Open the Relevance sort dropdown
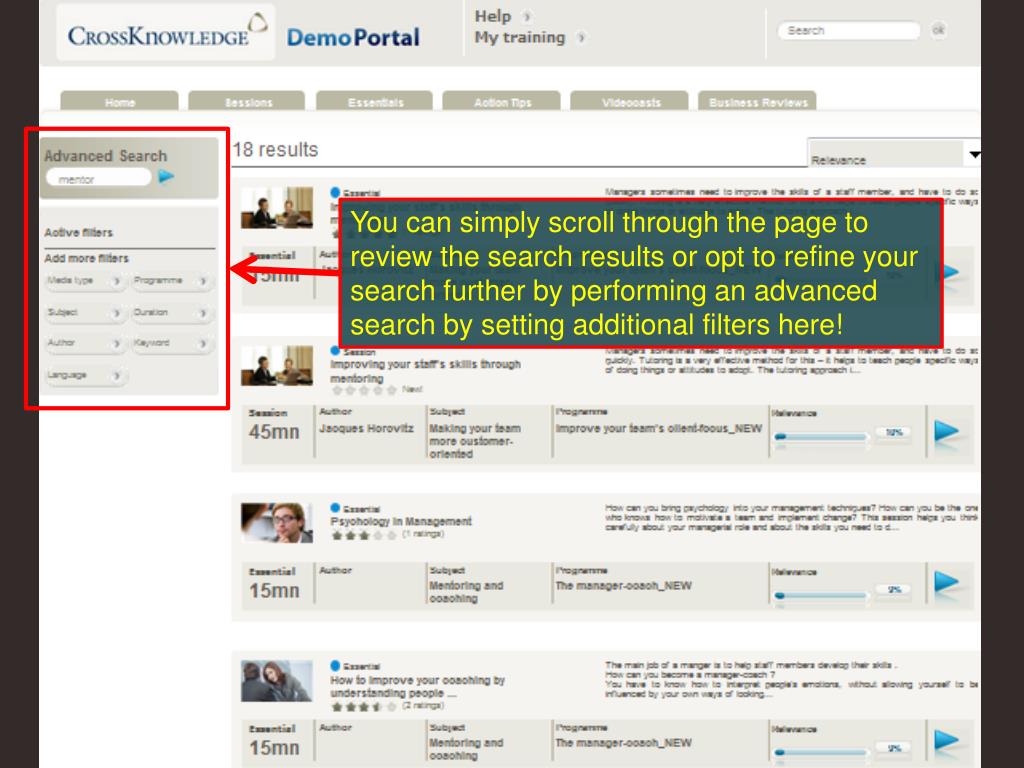The height and width of the screenshot is (768, 1024). tap(894, 154)
